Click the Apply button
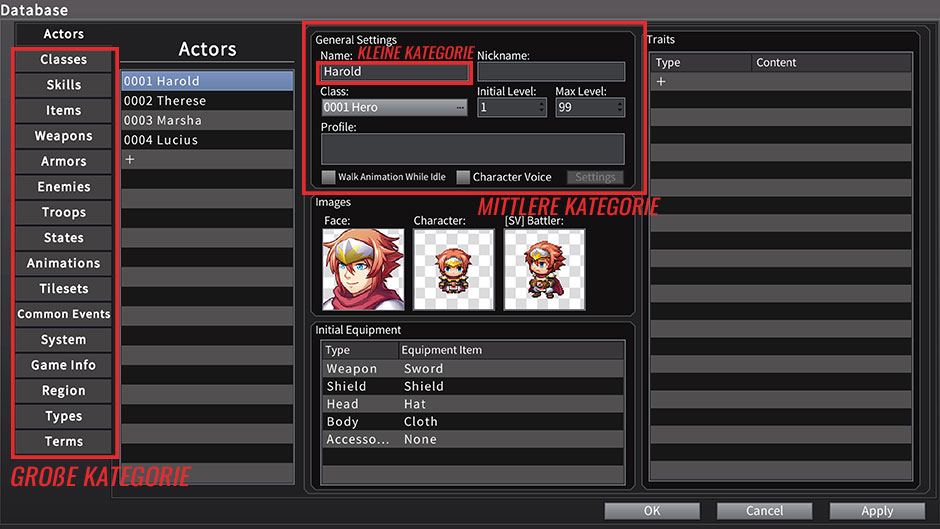The height and width of the screenshot is (529, 940). coord(877,511)
